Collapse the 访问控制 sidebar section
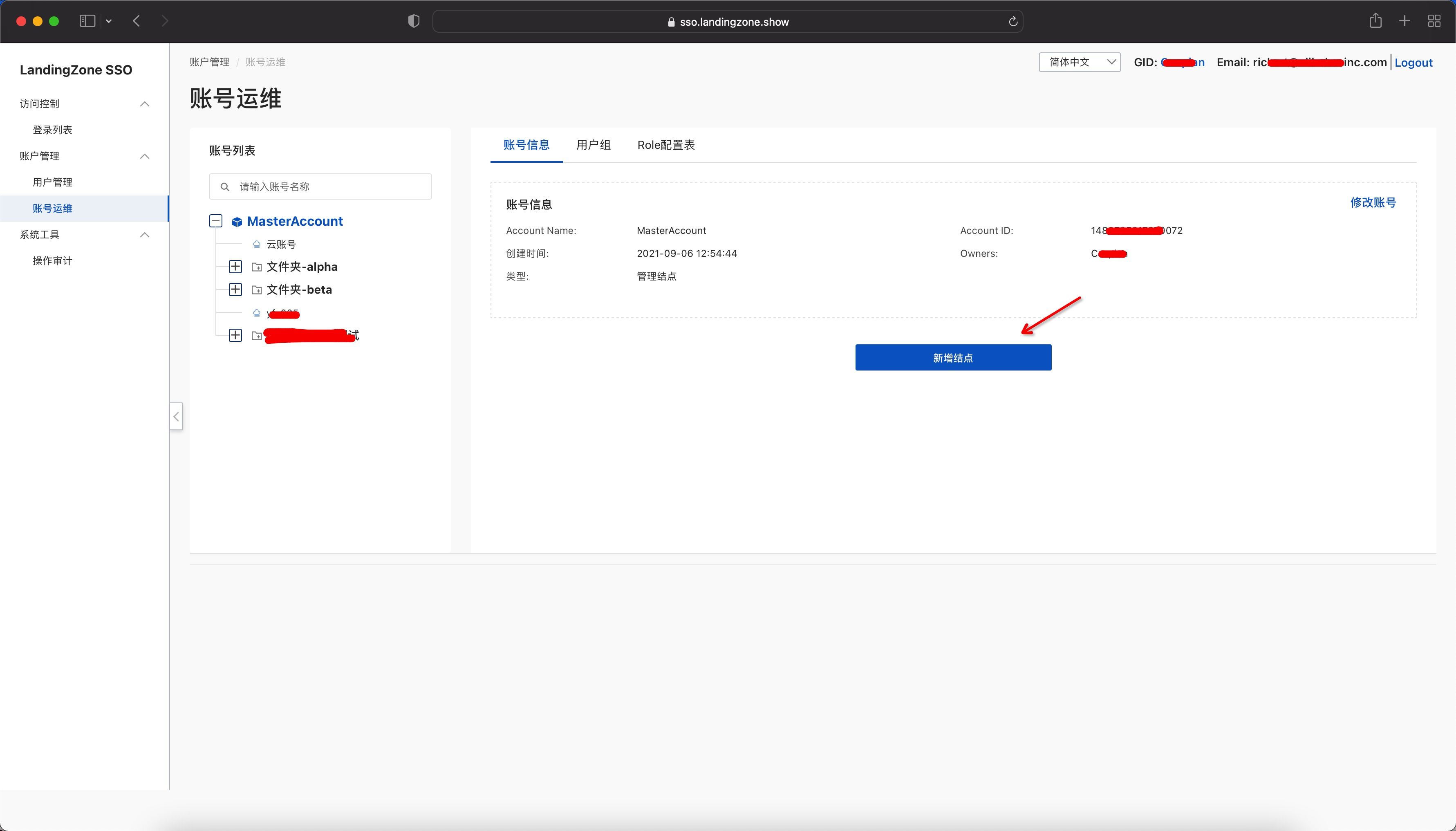 pyautogui.click(x=145, y=104)
